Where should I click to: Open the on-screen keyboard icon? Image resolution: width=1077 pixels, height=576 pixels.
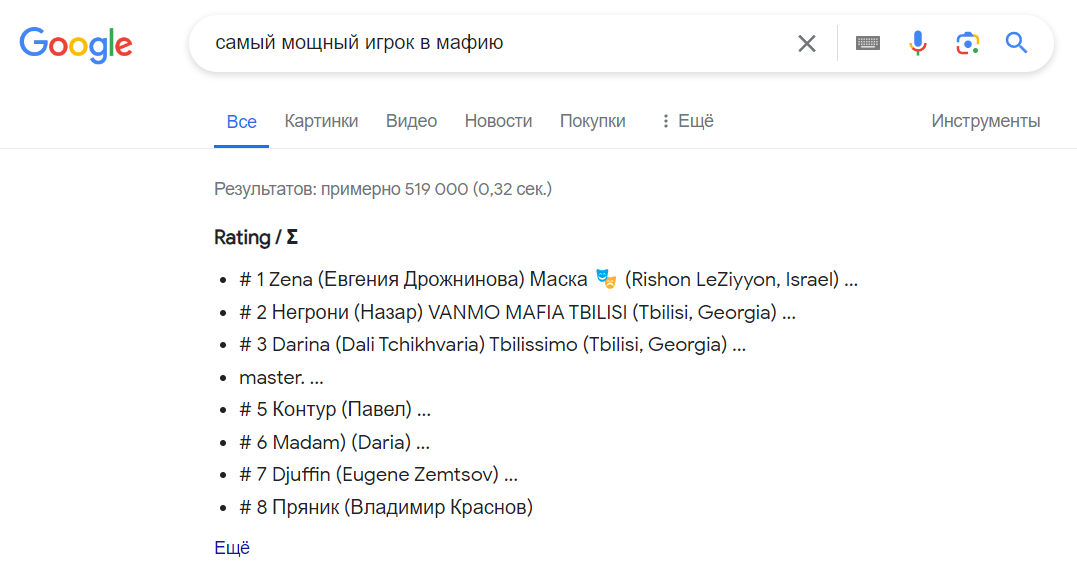tap(868, 43)
